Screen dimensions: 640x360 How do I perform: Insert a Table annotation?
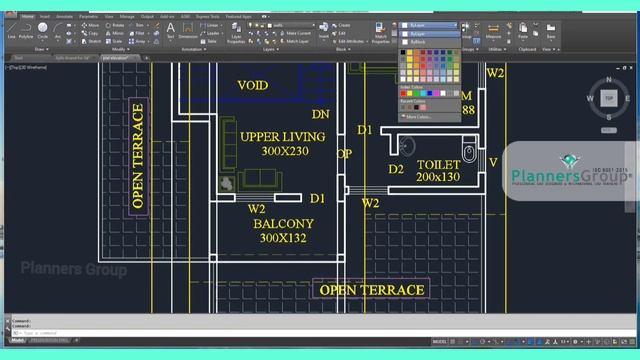(x=209, y=41)
